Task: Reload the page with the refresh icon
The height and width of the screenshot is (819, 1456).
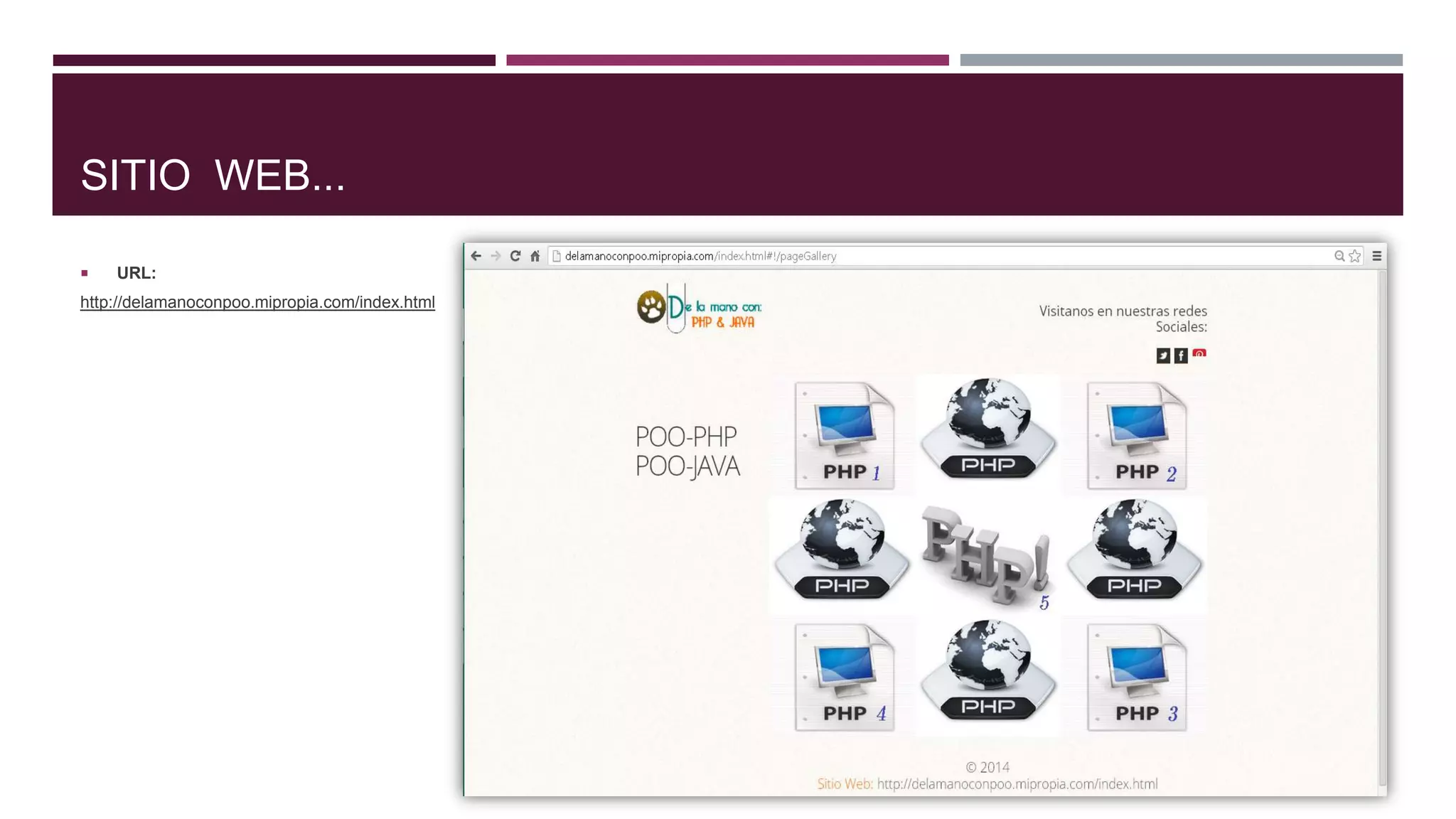Action: 515,256
